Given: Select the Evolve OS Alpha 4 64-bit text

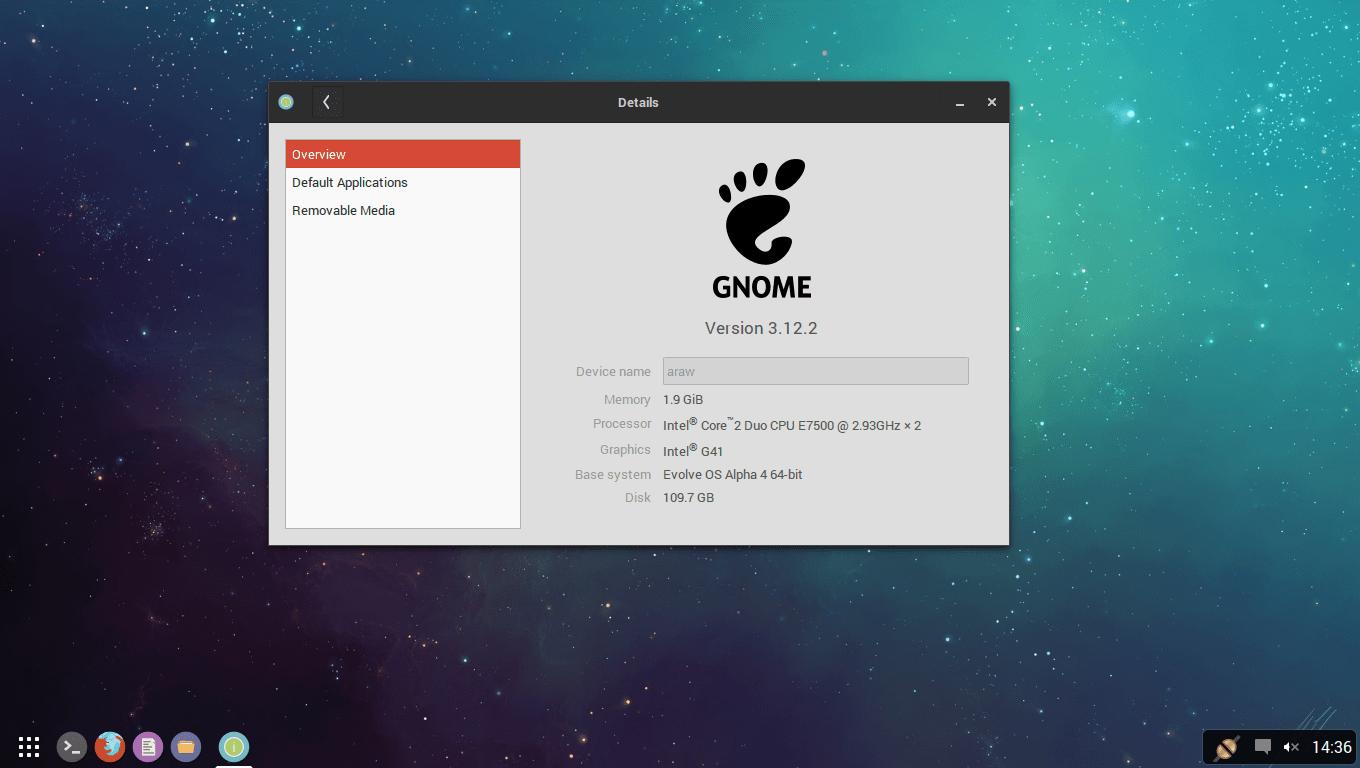Looking at the screenshot, I should click(x=733, y=474).
